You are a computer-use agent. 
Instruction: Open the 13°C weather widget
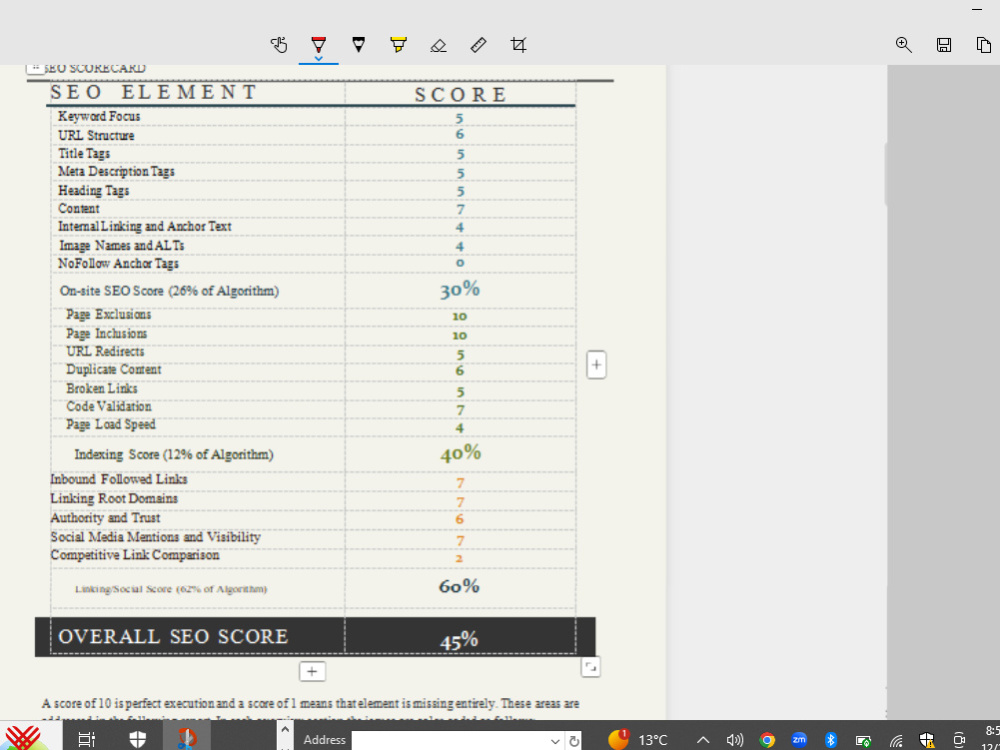pos(638,739)
